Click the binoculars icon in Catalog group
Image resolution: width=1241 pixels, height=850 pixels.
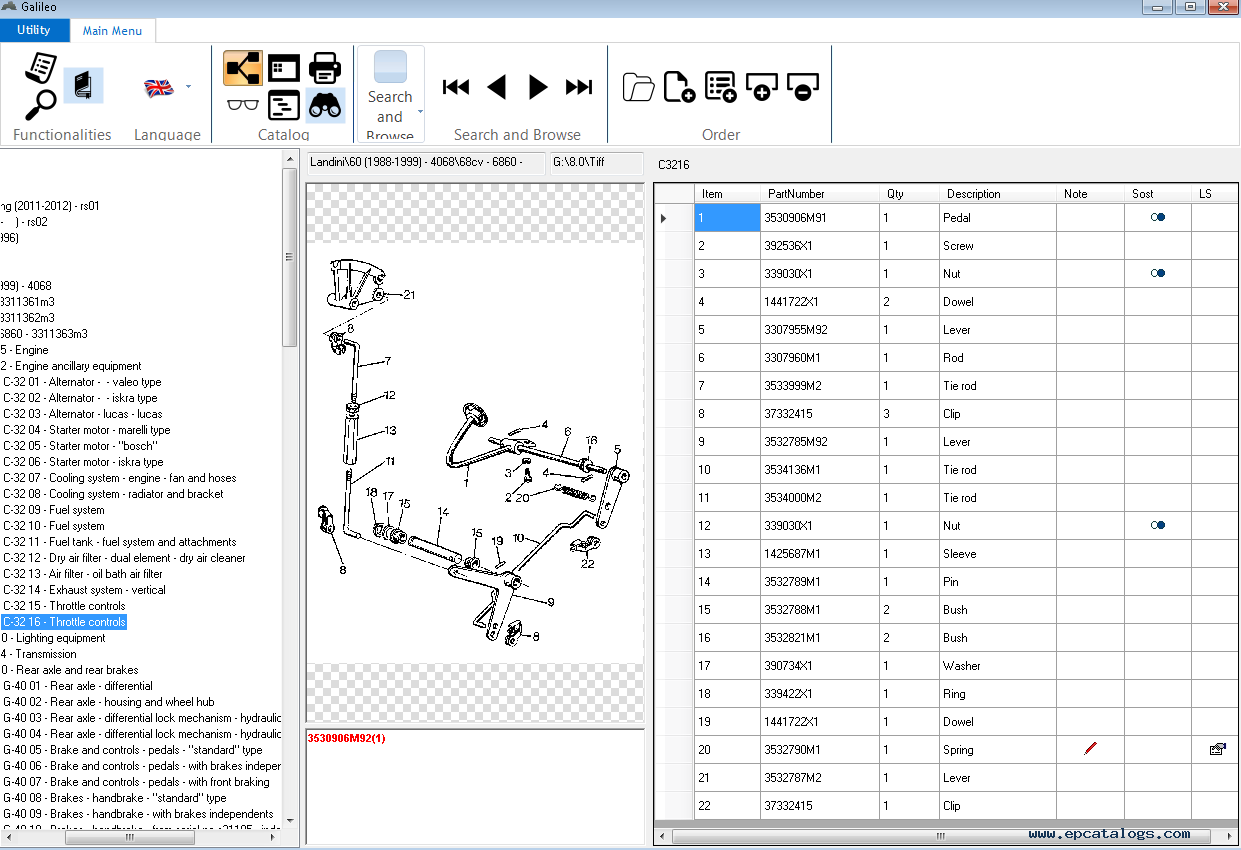point(326,104)
